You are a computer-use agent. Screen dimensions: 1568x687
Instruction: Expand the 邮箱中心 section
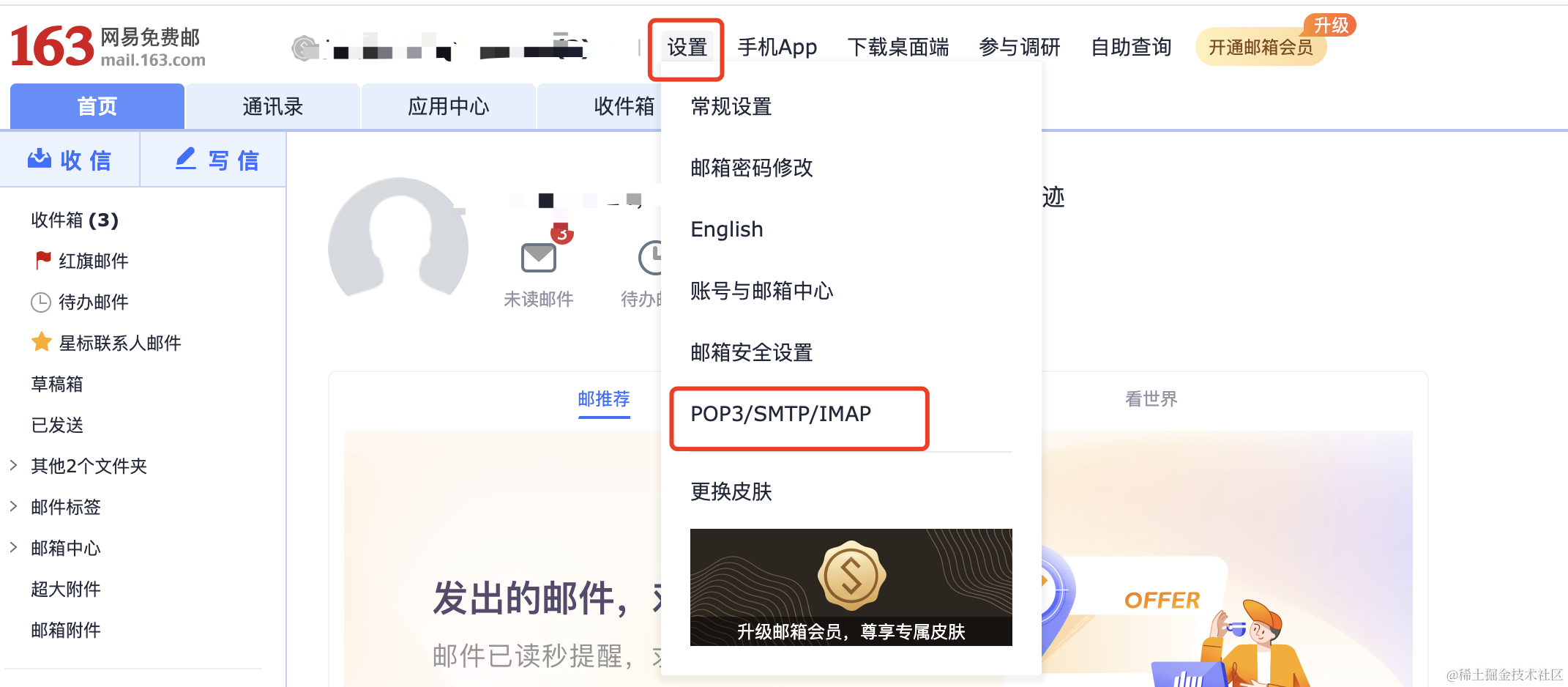coord(64,547)
